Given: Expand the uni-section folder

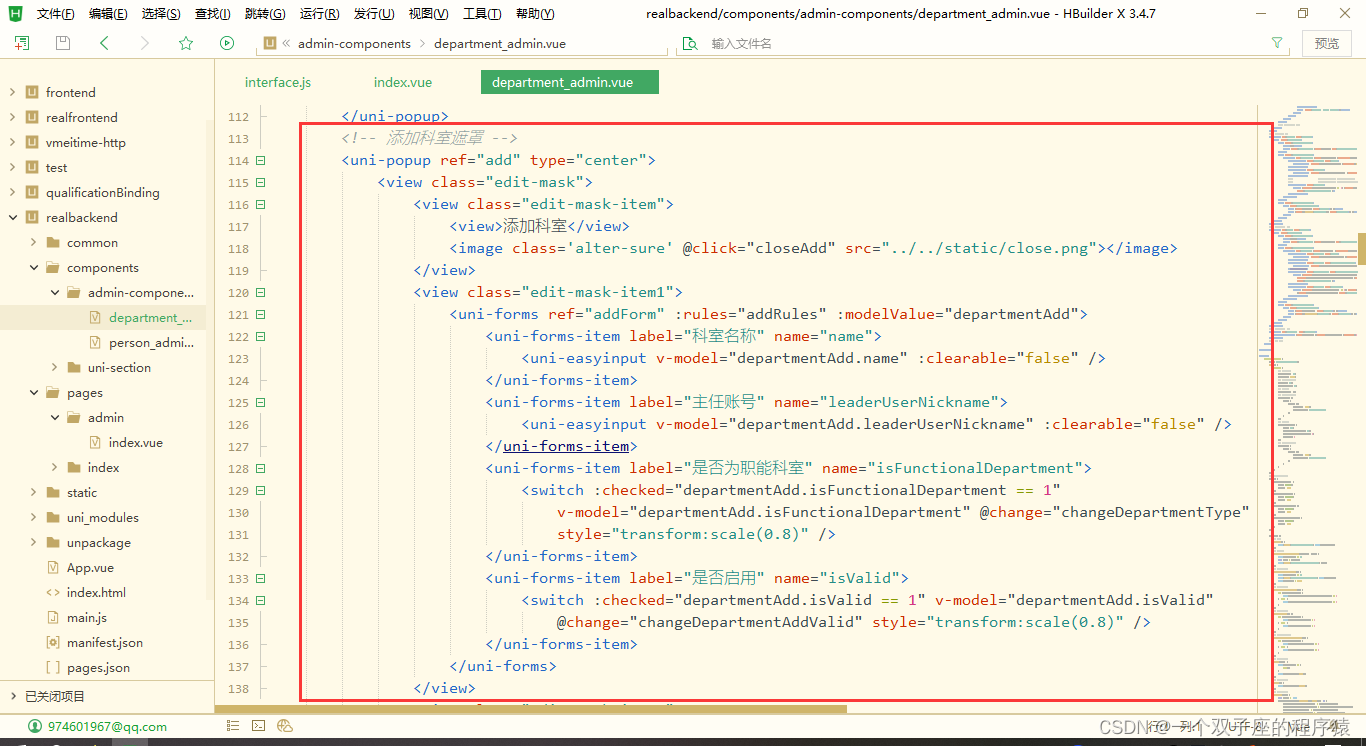Looking at the screenshot, I should 54,367.
